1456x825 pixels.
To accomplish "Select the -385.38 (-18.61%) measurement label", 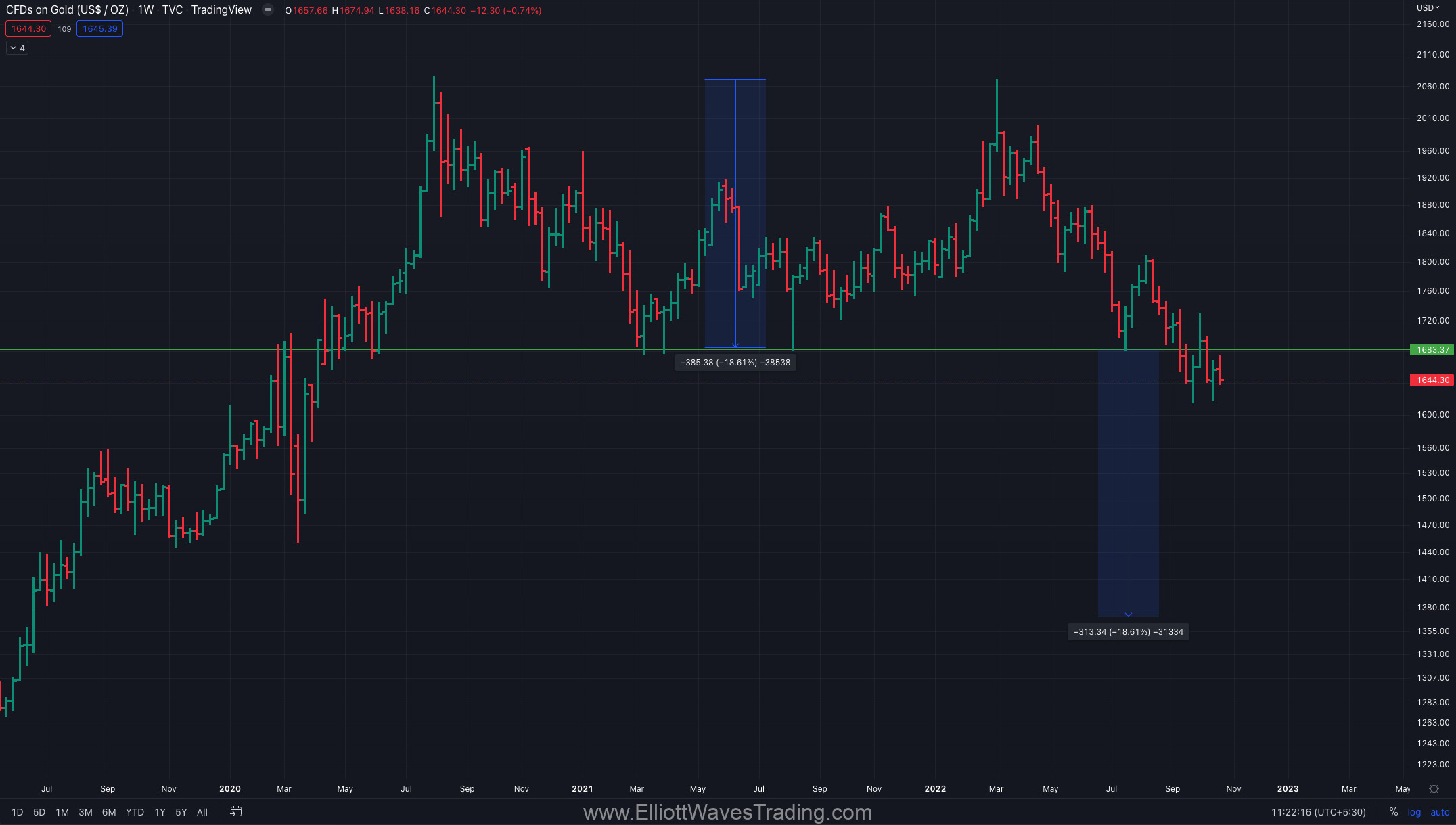I will (735, 363).
